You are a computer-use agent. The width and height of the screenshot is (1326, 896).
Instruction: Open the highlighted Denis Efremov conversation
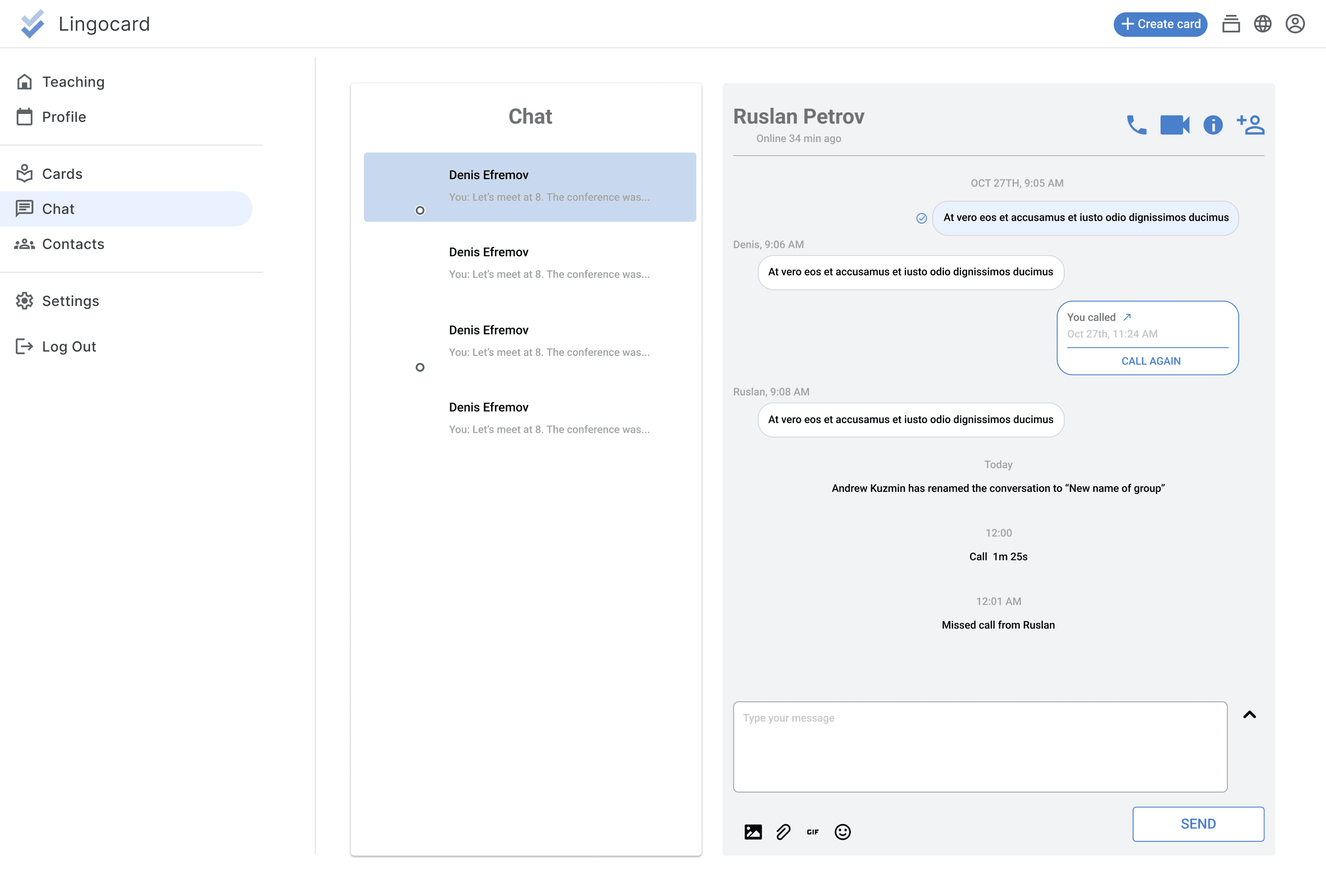pyautogui.click(x=530, y=187)
